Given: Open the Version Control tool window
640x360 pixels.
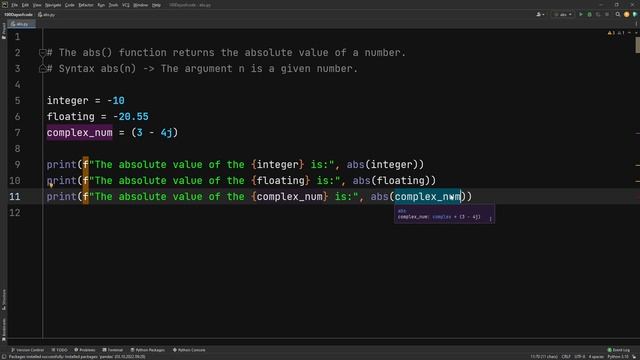Looking at the screenshot, I should [27, 350].
